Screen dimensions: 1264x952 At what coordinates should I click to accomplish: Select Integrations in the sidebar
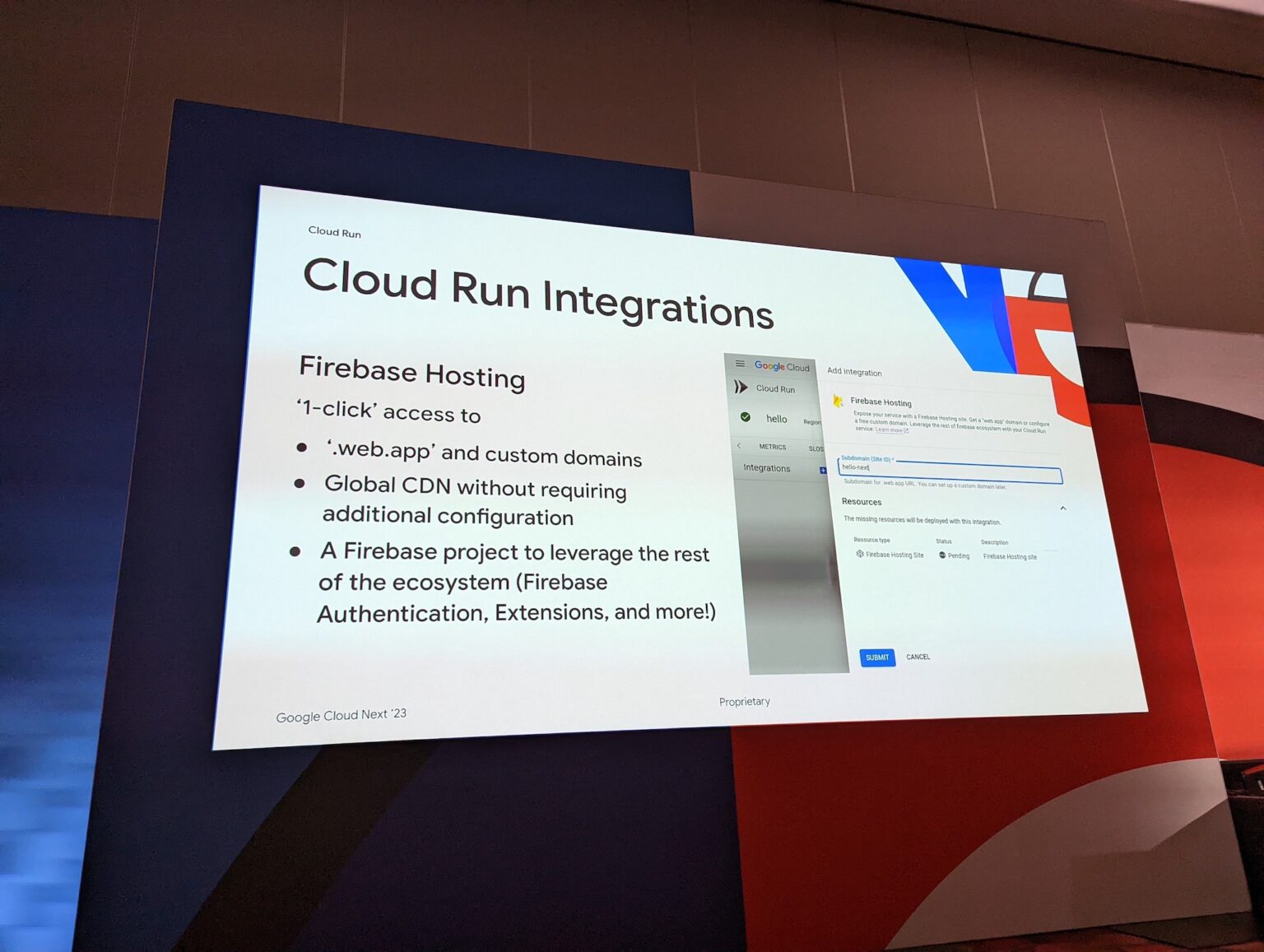[x=767, y=468]
